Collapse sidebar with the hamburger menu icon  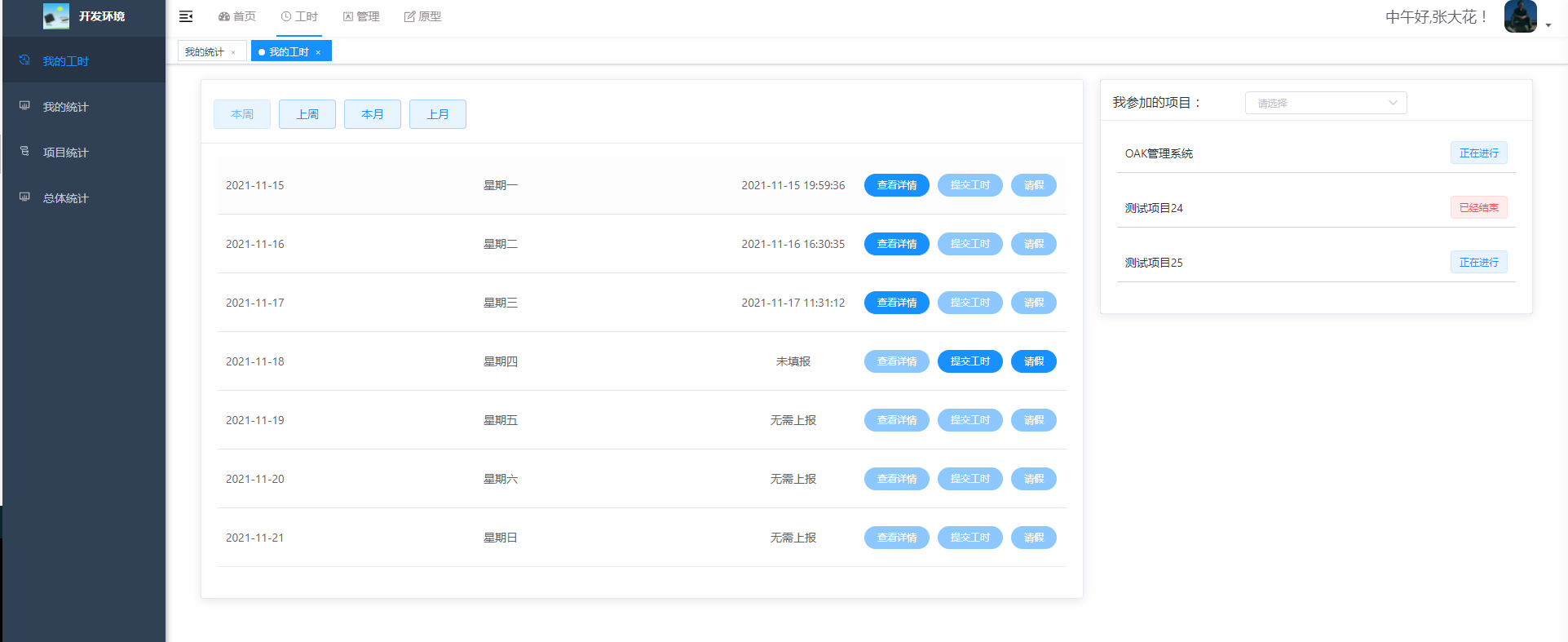click(x=186, y=16)
